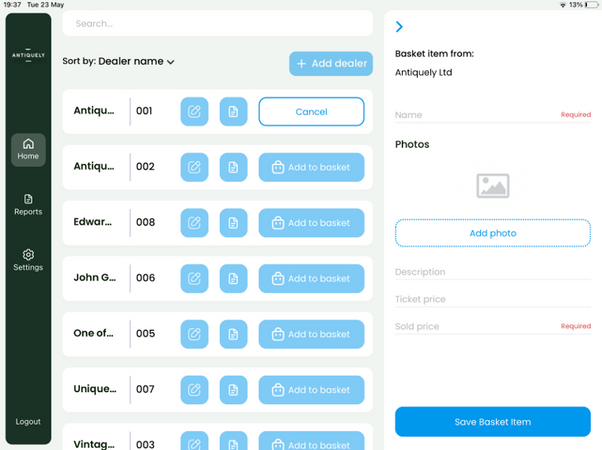The image size is (602, 450).
Task: Click the Name input field
Action: pyautogui.click(x=493, y=115)
